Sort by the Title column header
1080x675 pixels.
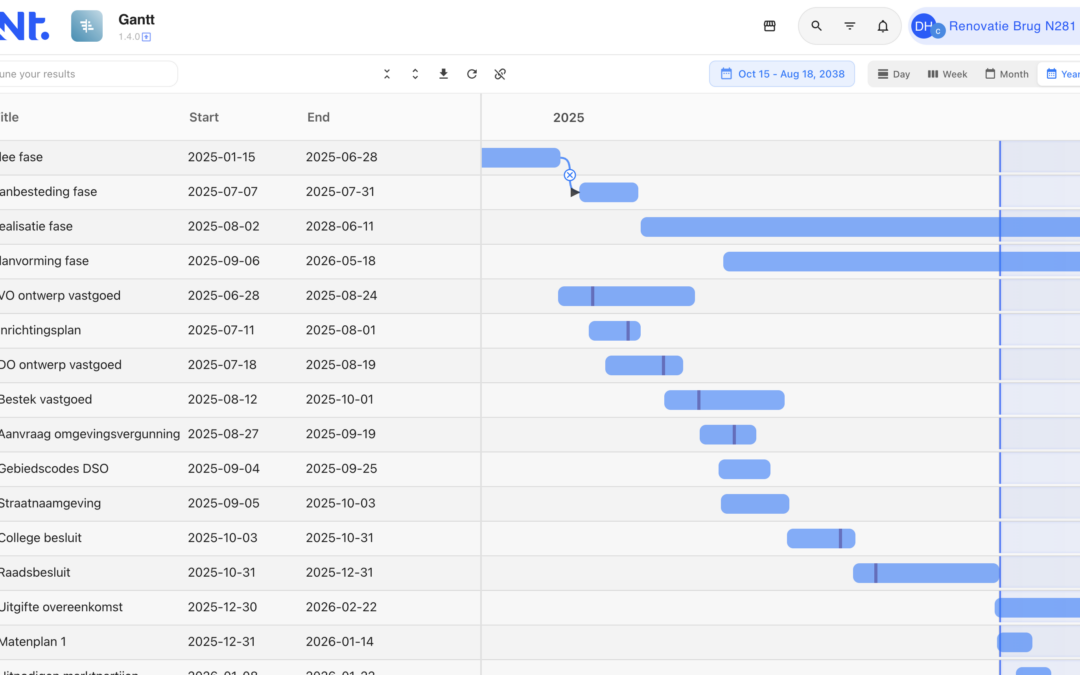click(x=9, y=117)
